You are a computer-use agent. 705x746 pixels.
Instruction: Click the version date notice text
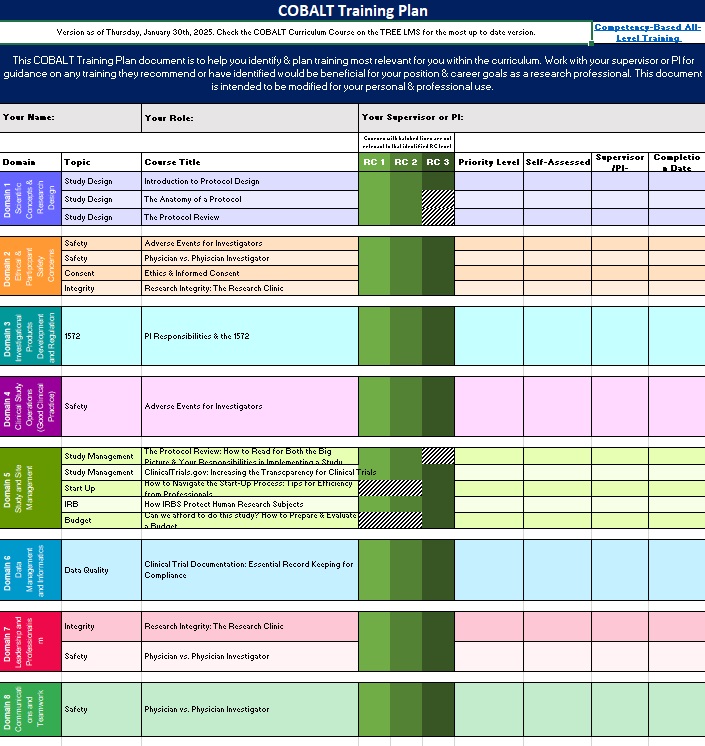(x=295, y=32)
